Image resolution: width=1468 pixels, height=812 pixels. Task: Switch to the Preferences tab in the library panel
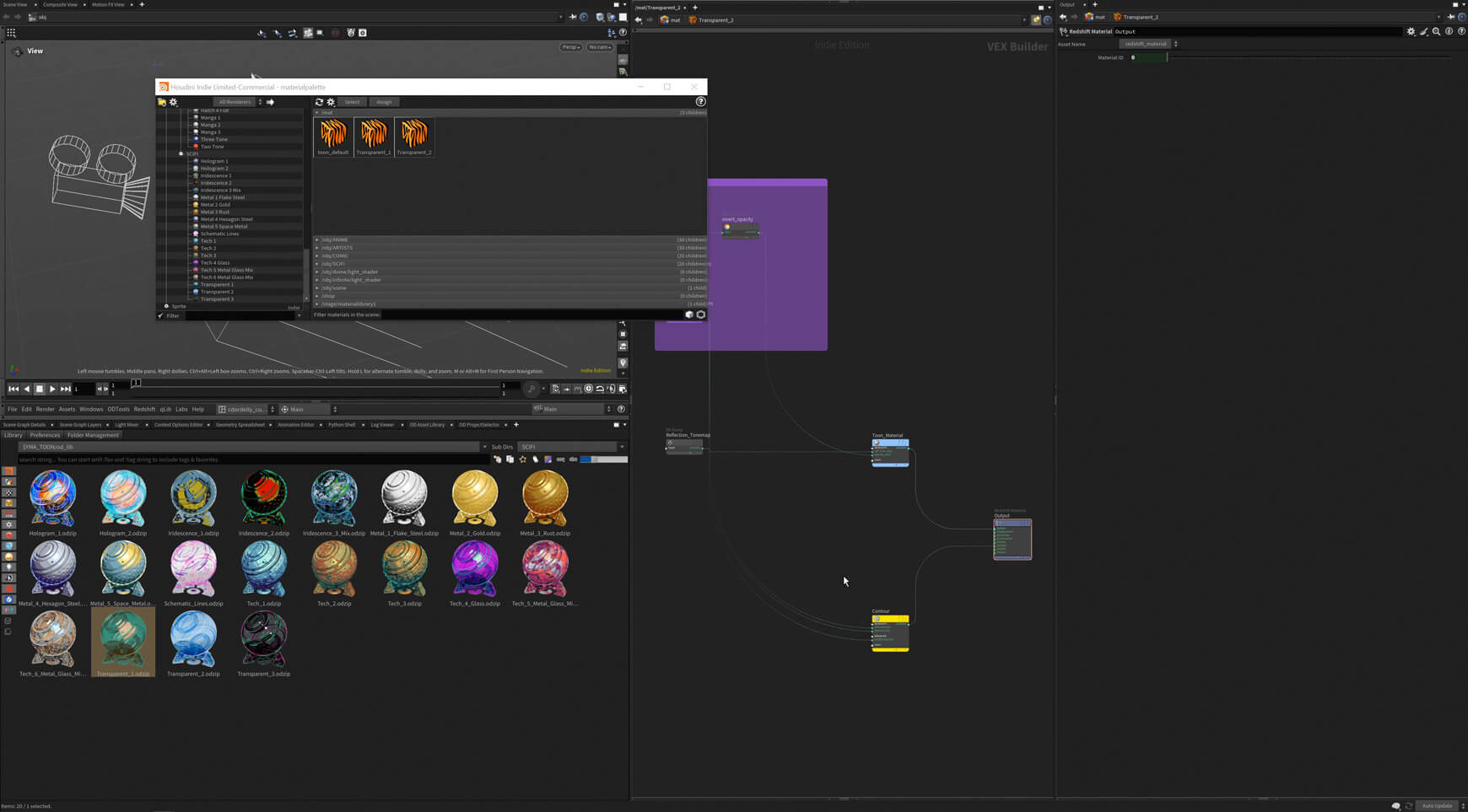coord(45,435)
